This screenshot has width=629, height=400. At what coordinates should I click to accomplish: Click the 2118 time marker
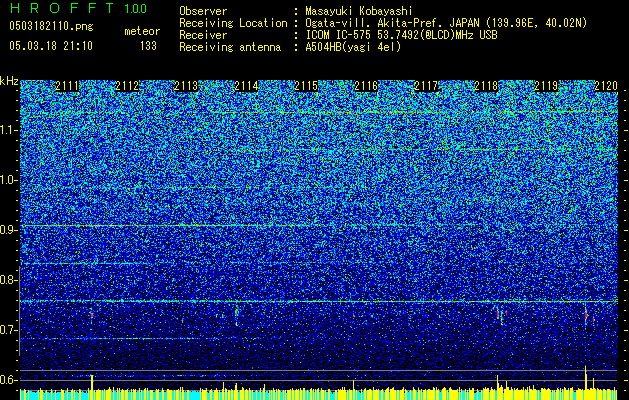pyautogui.click(x=486, y=86)
